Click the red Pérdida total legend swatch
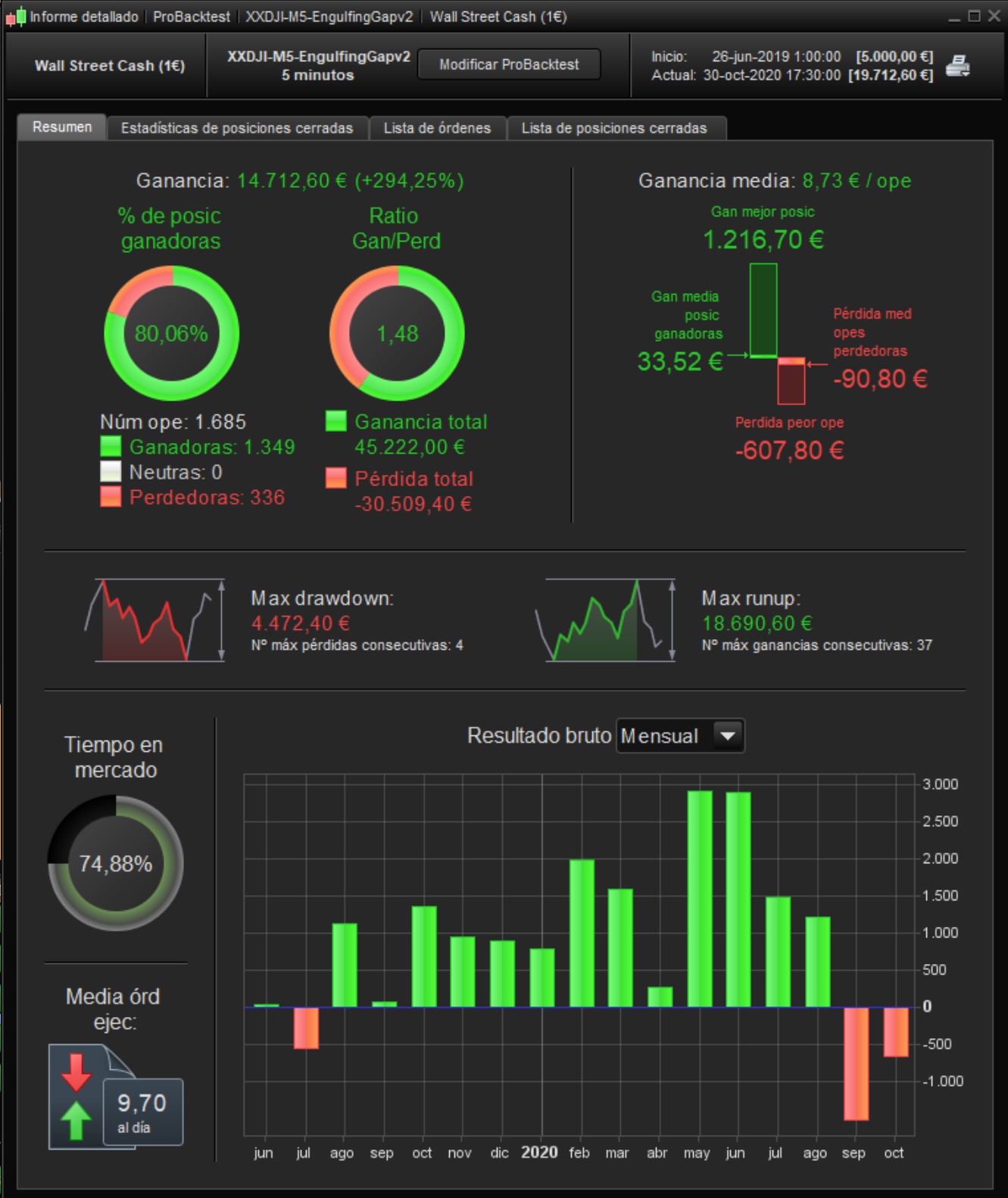Image resolution: width=1008 pixels, height=1198 pixels. (x=335, y=478)
